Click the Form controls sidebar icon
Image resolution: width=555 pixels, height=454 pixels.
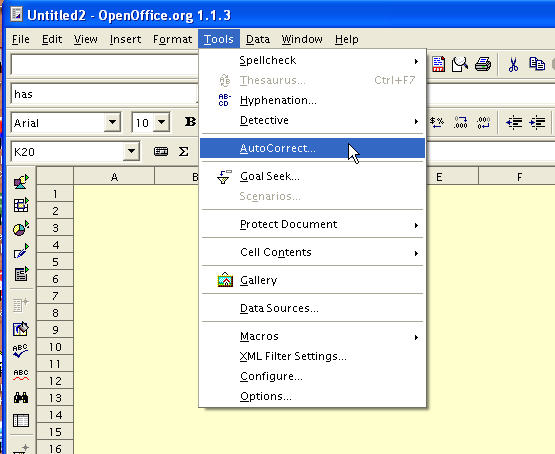21,275
